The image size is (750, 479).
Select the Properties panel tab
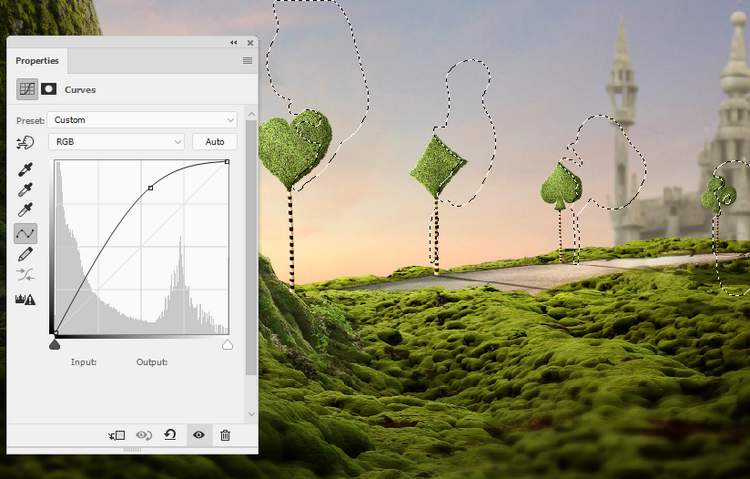[37, 61]
